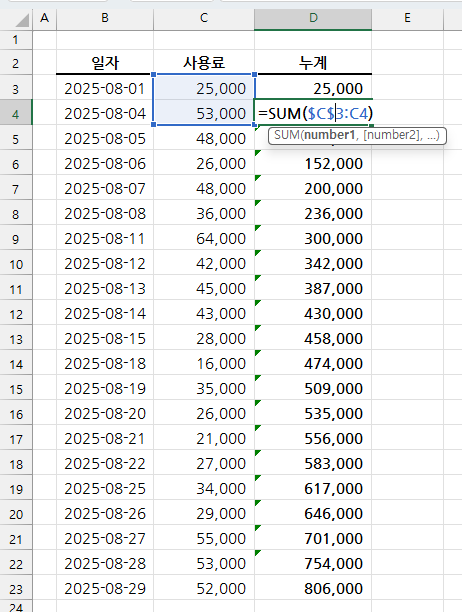Click date cell 2025-08-19
The image size is (462, 612).
105,388
